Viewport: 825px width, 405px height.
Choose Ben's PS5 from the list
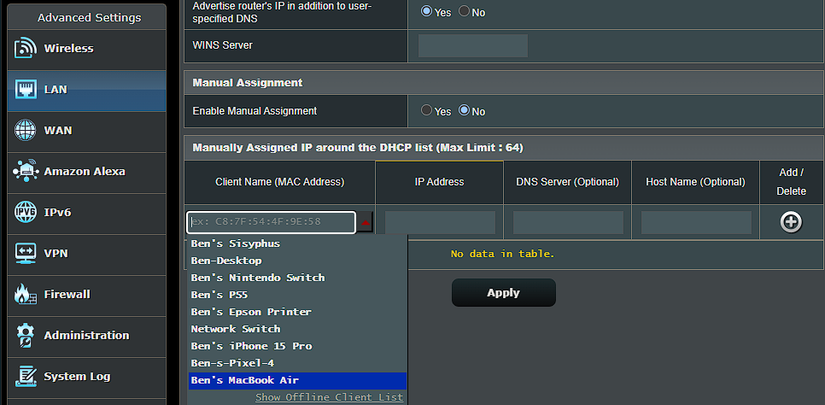[x=297, y=295]
